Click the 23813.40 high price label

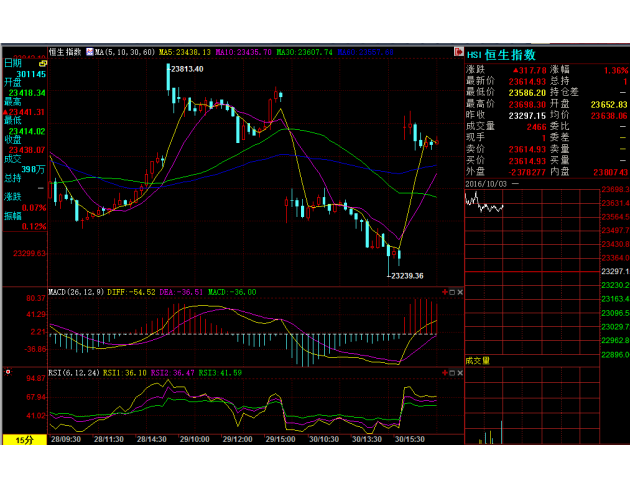tap(187, 69)
